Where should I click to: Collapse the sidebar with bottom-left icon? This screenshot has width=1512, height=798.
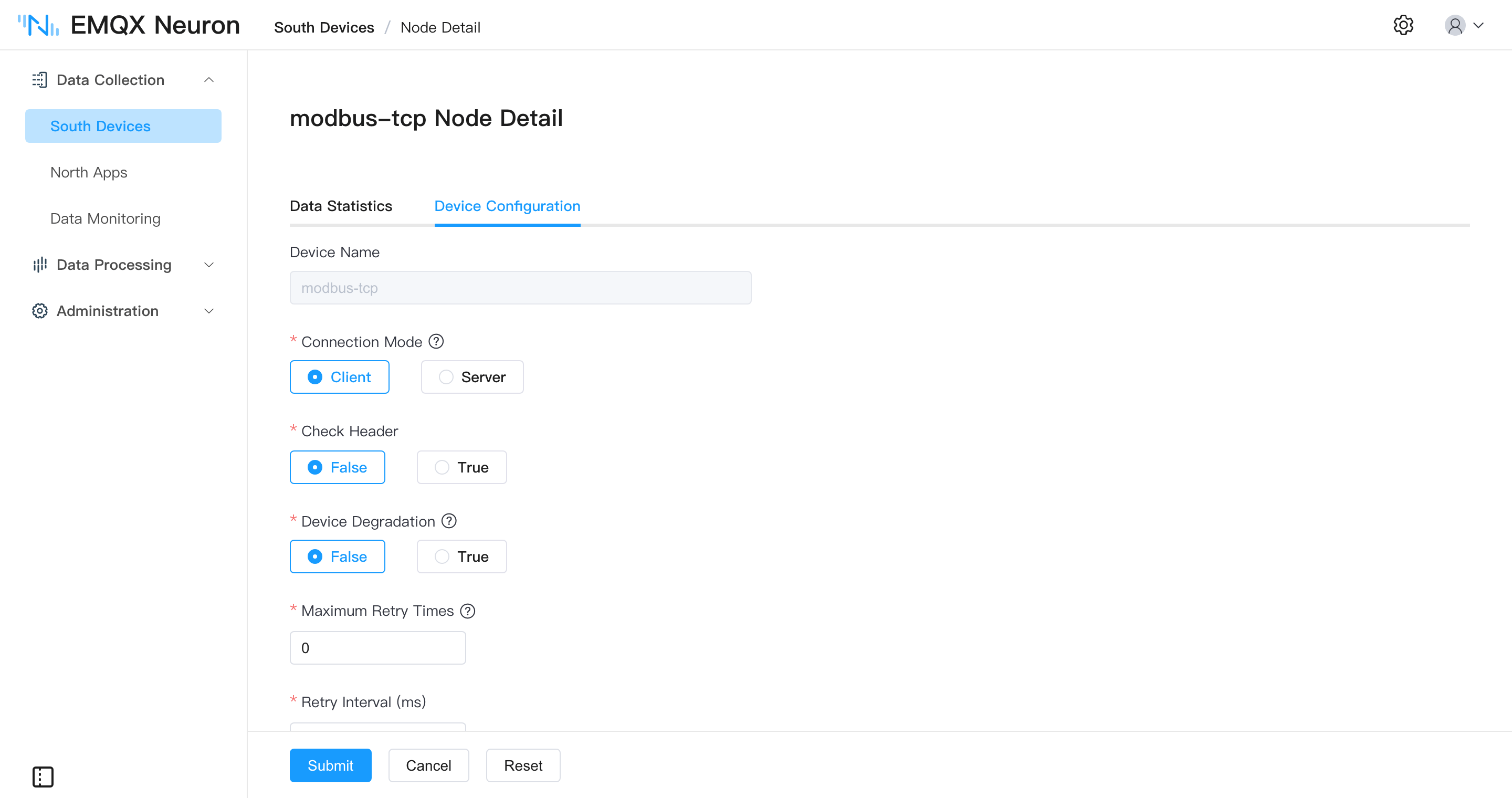click(x=43, y=777)
